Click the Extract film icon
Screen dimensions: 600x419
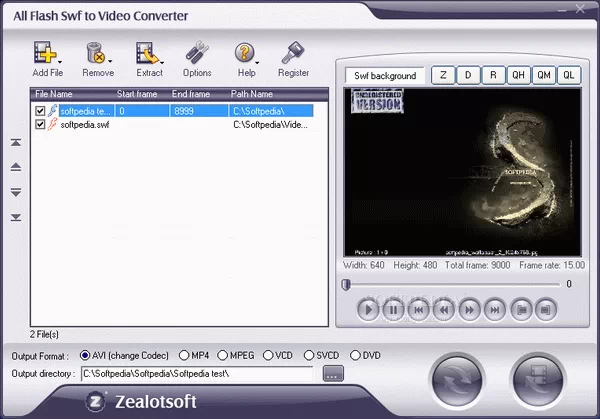[147, 53]
